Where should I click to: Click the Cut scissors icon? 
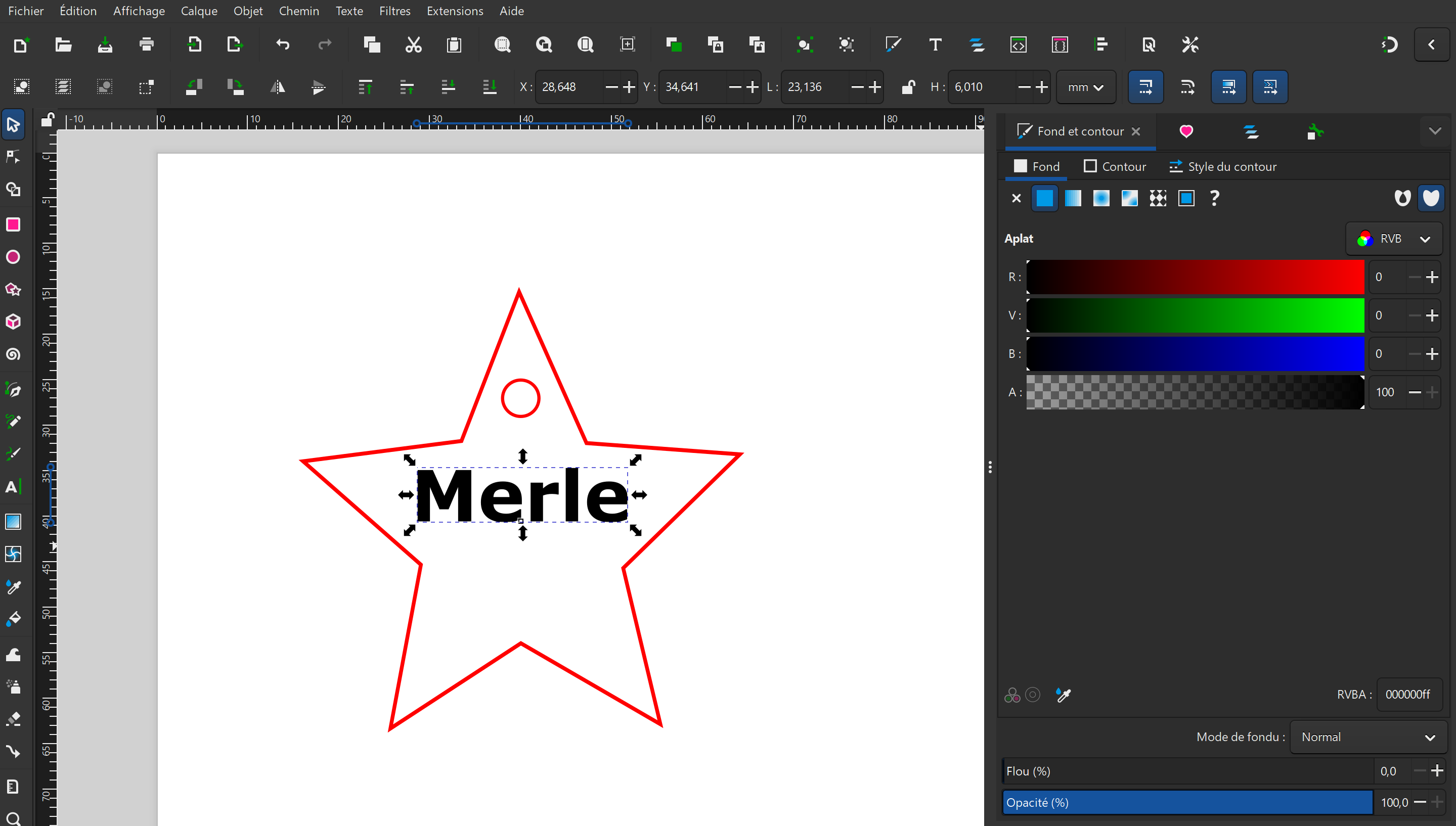coord(413,44)
